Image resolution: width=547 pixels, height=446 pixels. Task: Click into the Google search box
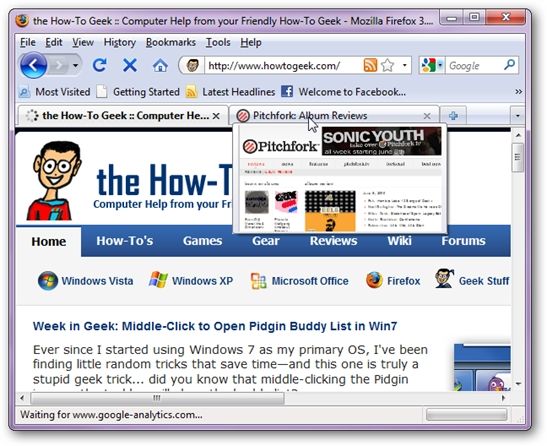[x=474, y=66]
